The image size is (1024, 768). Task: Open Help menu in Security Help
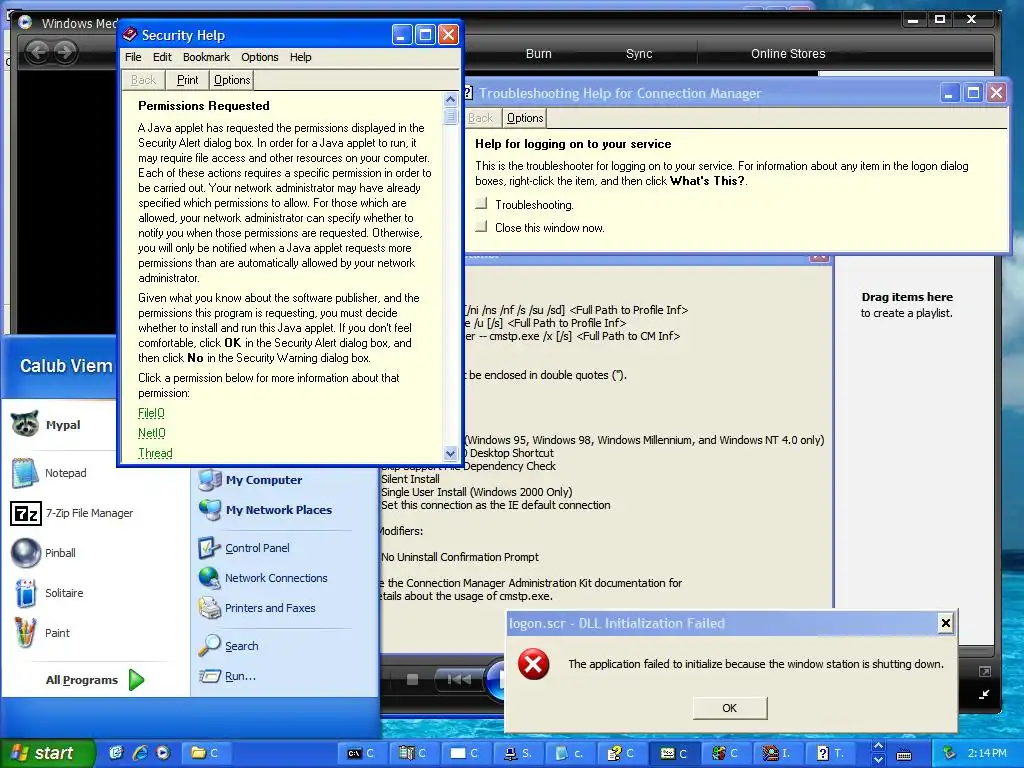point(300,57)
